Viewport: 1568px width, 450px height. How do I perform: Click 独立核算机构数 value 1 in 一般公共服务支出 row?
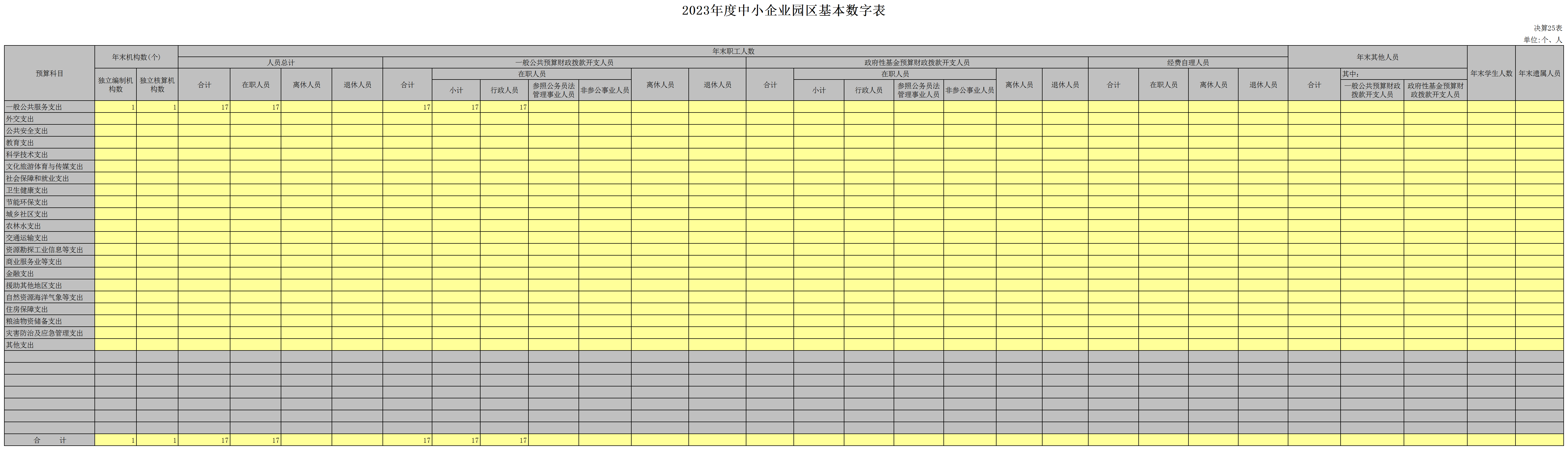click(x=157, y=107)
